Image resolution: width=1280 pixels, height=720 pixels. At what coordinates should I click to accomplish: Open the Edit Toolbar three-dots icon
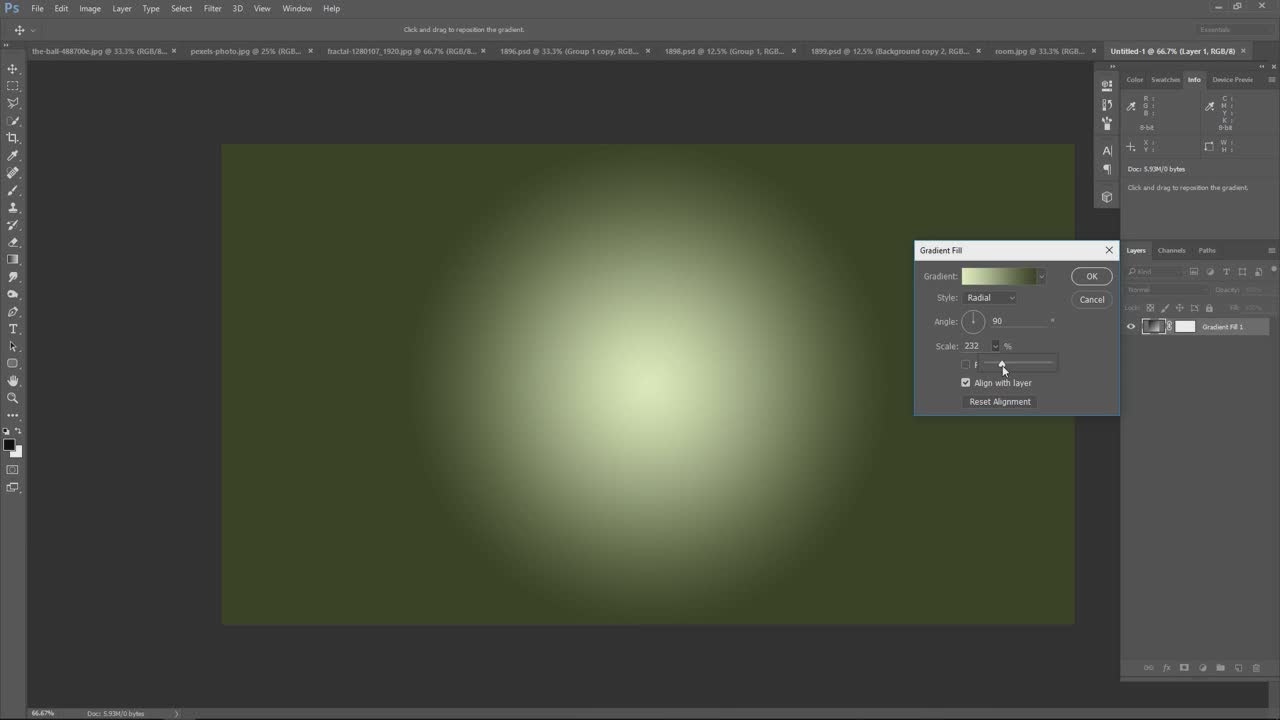(x=13, y=415)
